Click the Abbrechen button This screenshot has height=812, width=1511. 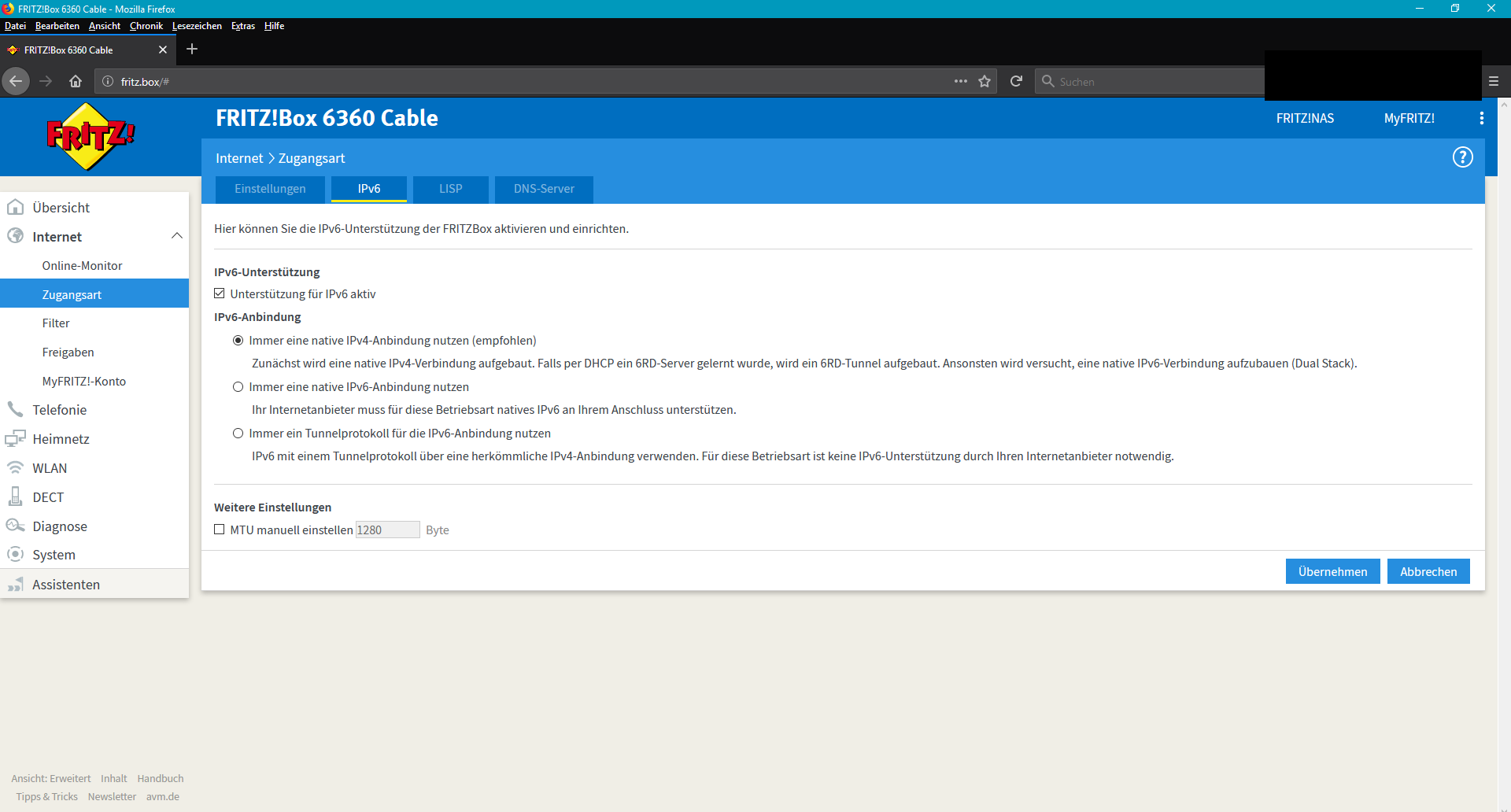pos(1428,571)
